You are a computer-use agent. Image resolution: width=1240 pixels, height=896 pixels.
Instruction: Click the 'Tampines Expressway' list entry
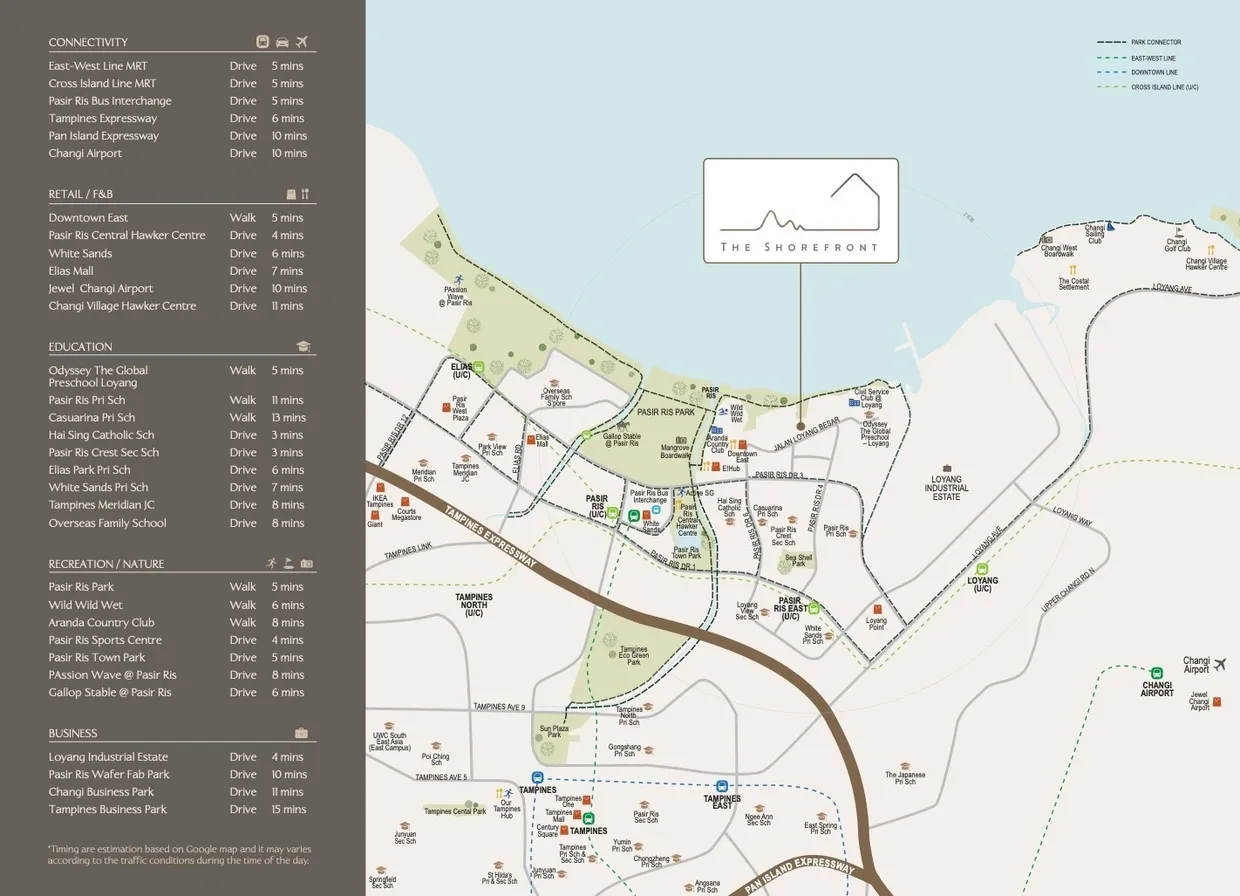[x=176, y=118]
